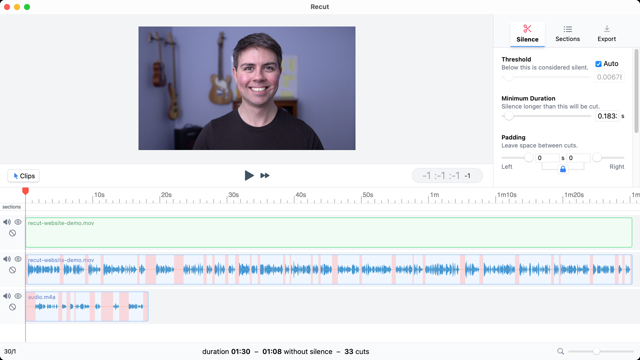Image resolution: width=640 pixels, height=360 pixels.
Task: Click the Minimum Duration slider handle
Action: 508,116
